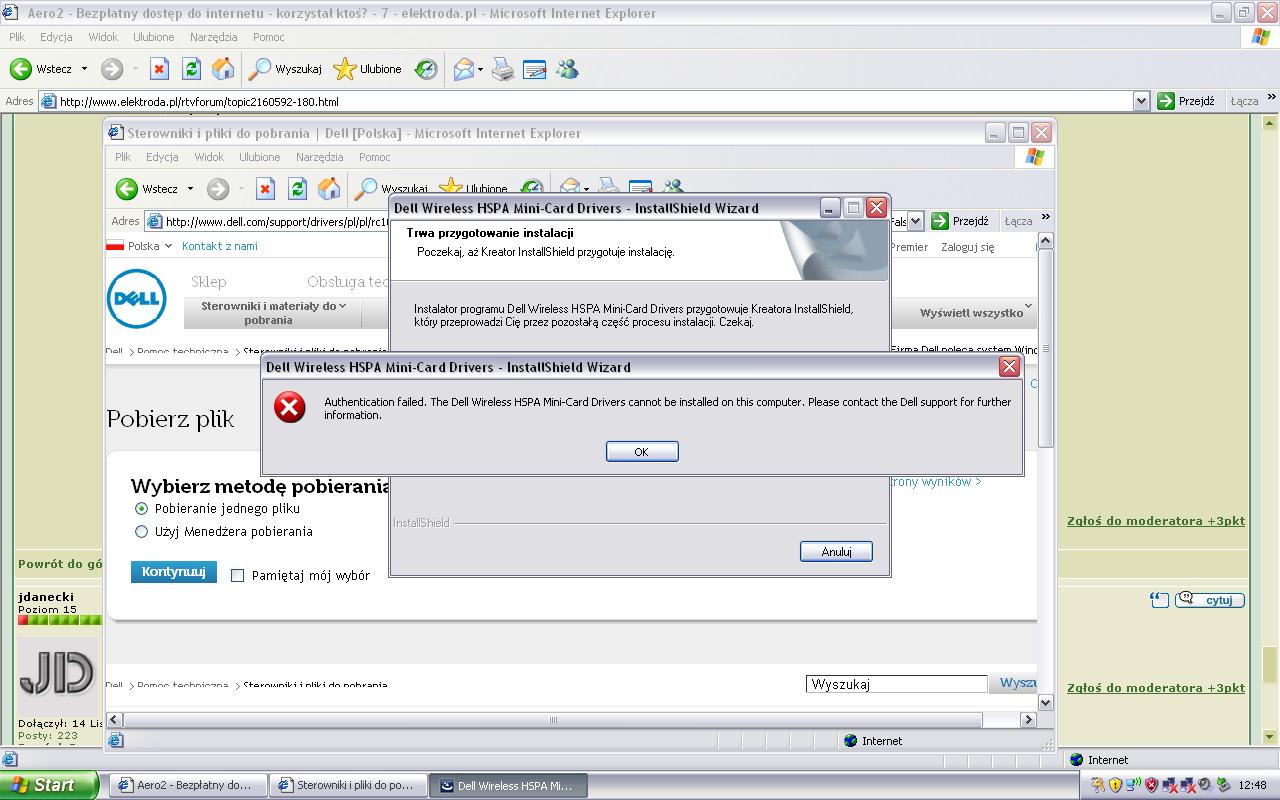Open Narzędzia menu in Dell IE window

[320, 157]
